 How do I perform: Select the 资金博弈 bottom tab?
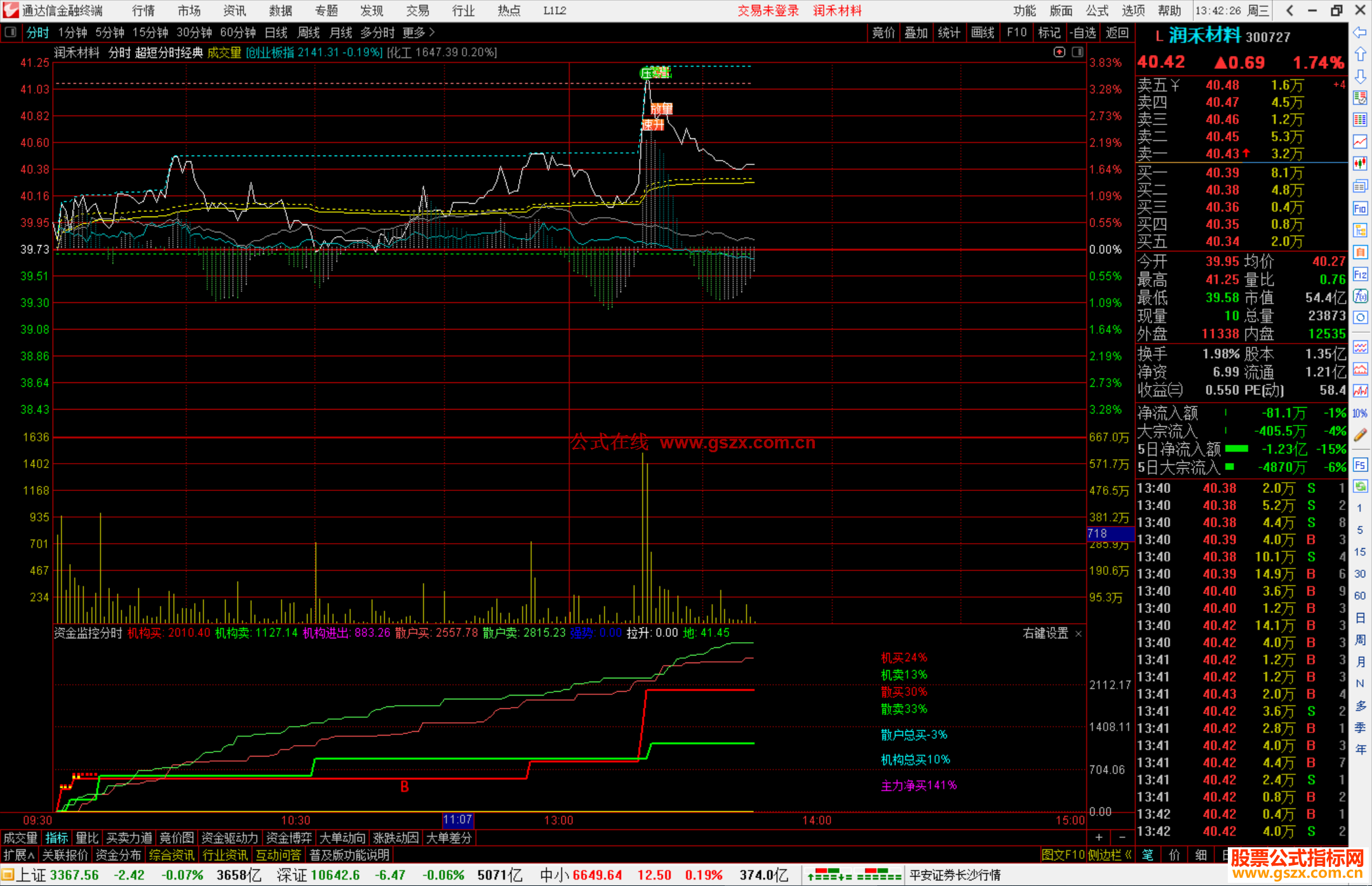click(289, 838)
